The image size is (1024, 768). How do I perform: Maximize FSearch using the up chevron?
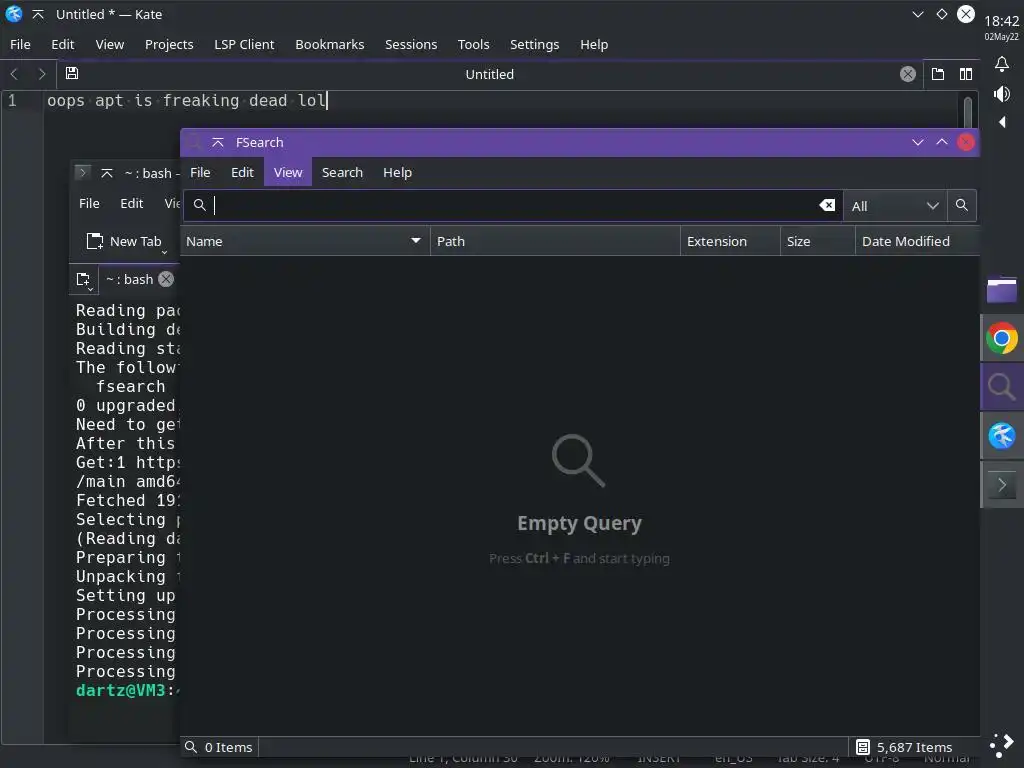pos(942,142)
